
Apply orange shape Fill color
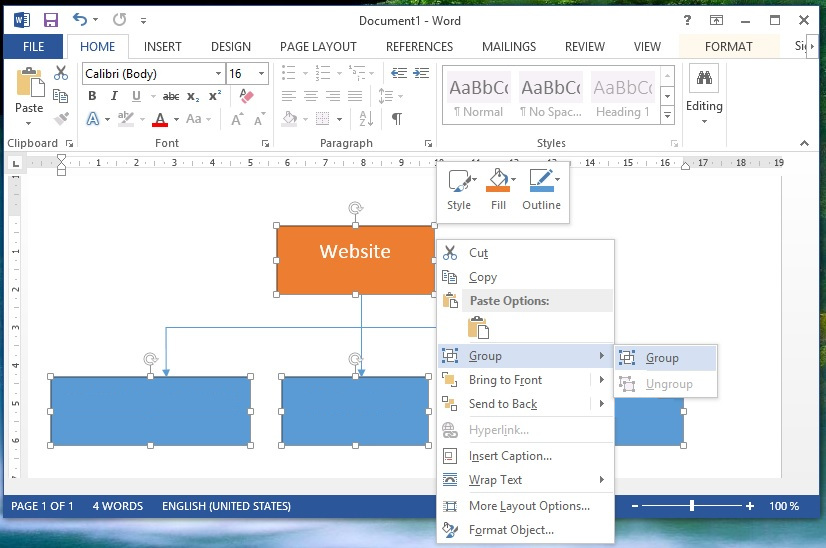click(497, 181)
